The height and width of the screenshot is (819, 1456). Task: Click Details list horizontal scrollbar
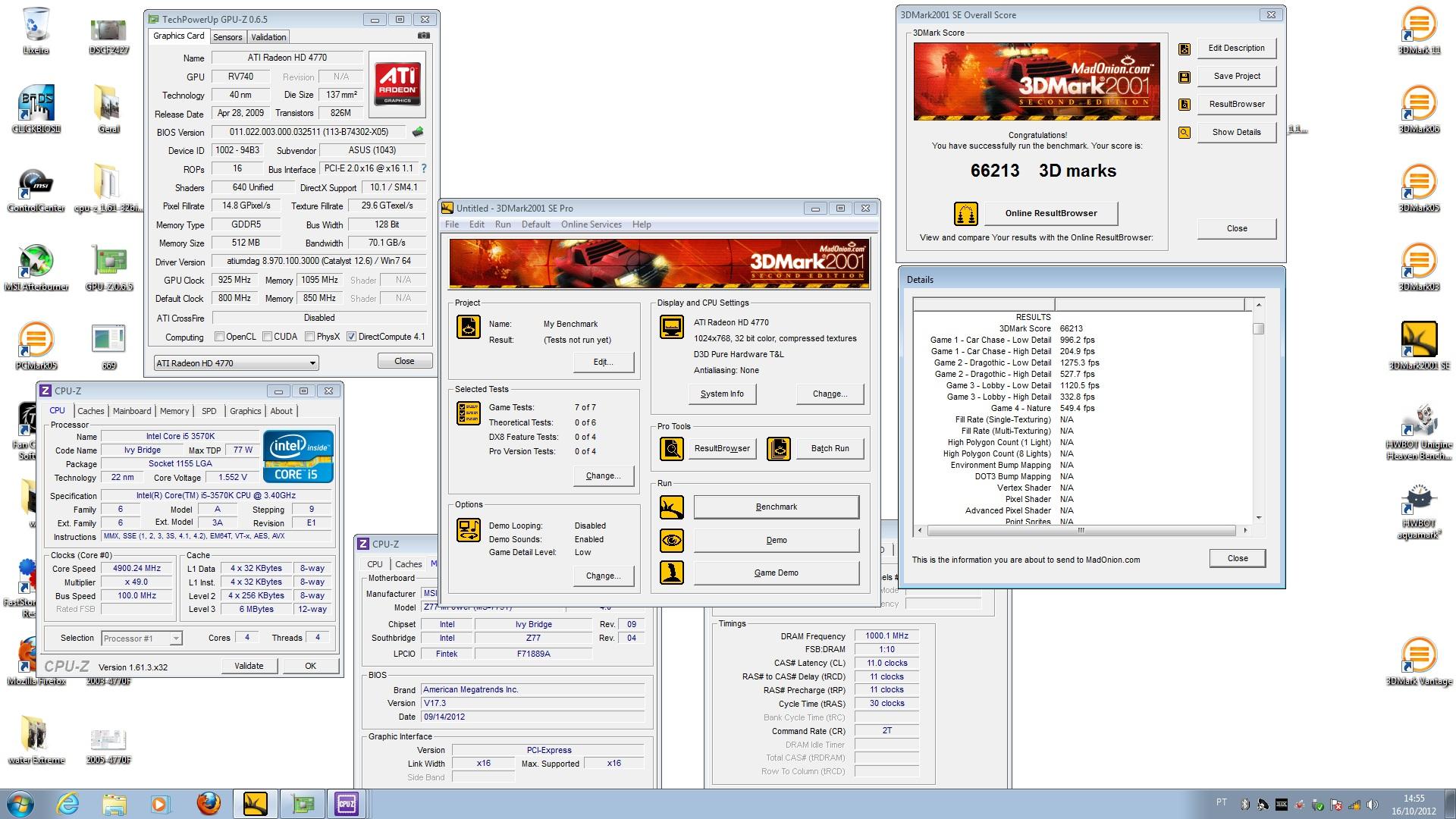click(1081, 530)
